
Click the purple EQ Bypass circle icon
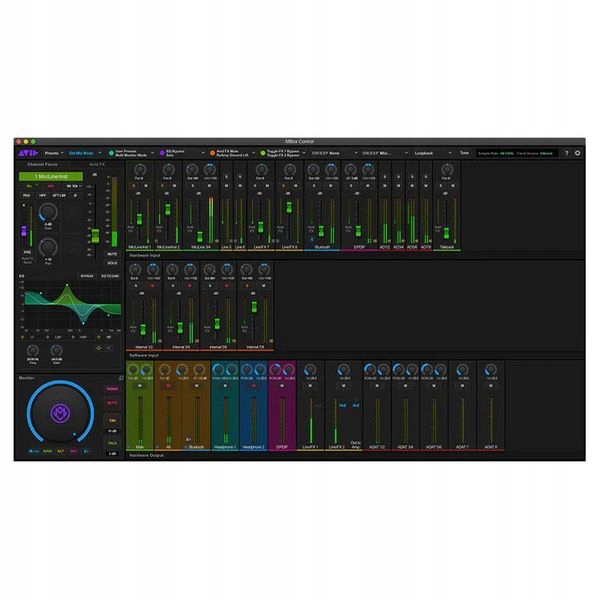[x=162, y=153]
